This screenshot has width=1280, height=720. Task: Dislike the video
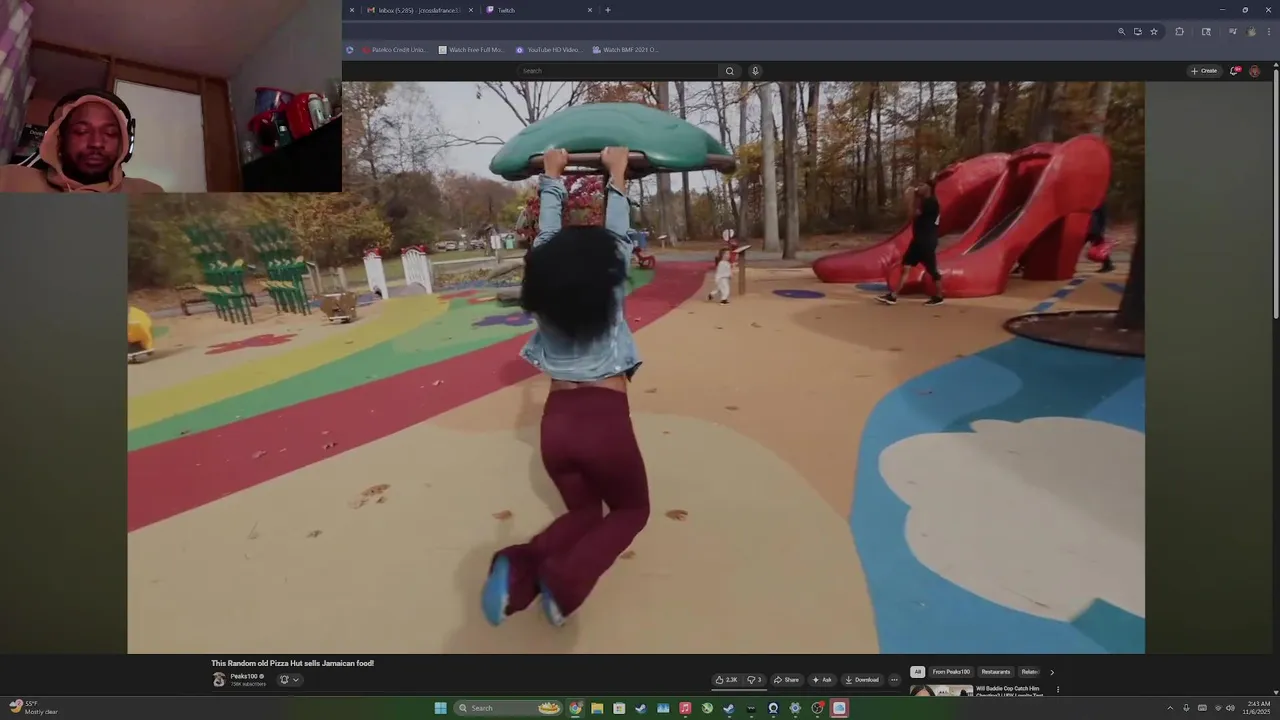pyautogui.click(x=754, y=680)
